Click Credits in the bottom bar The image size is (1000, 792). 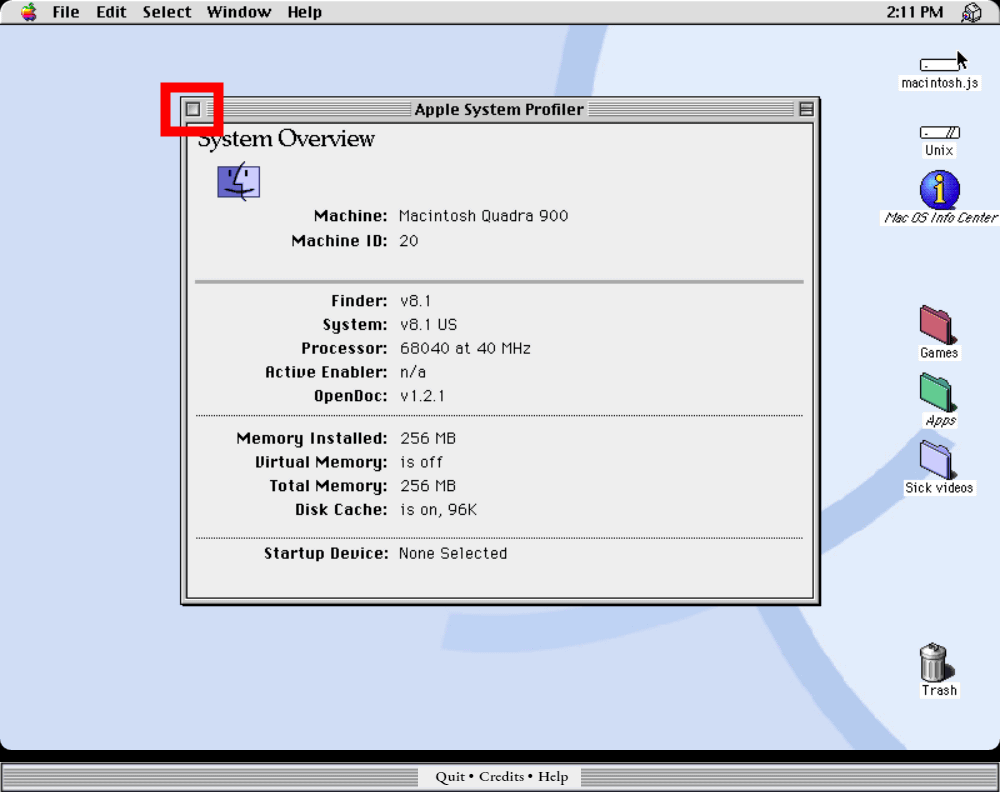502,776
